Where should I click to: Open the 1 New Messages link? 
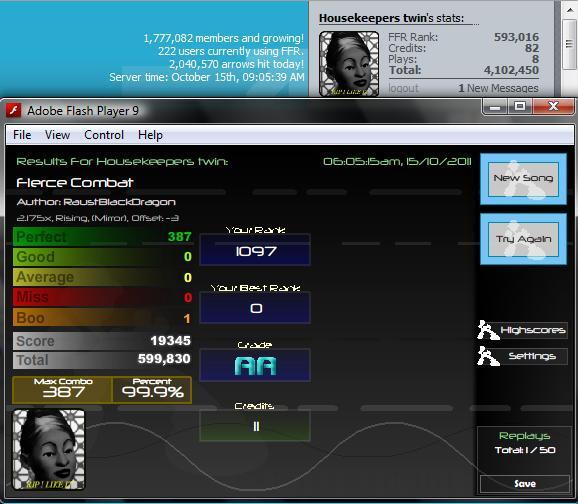pyautogui.click(x=498, y=88)
